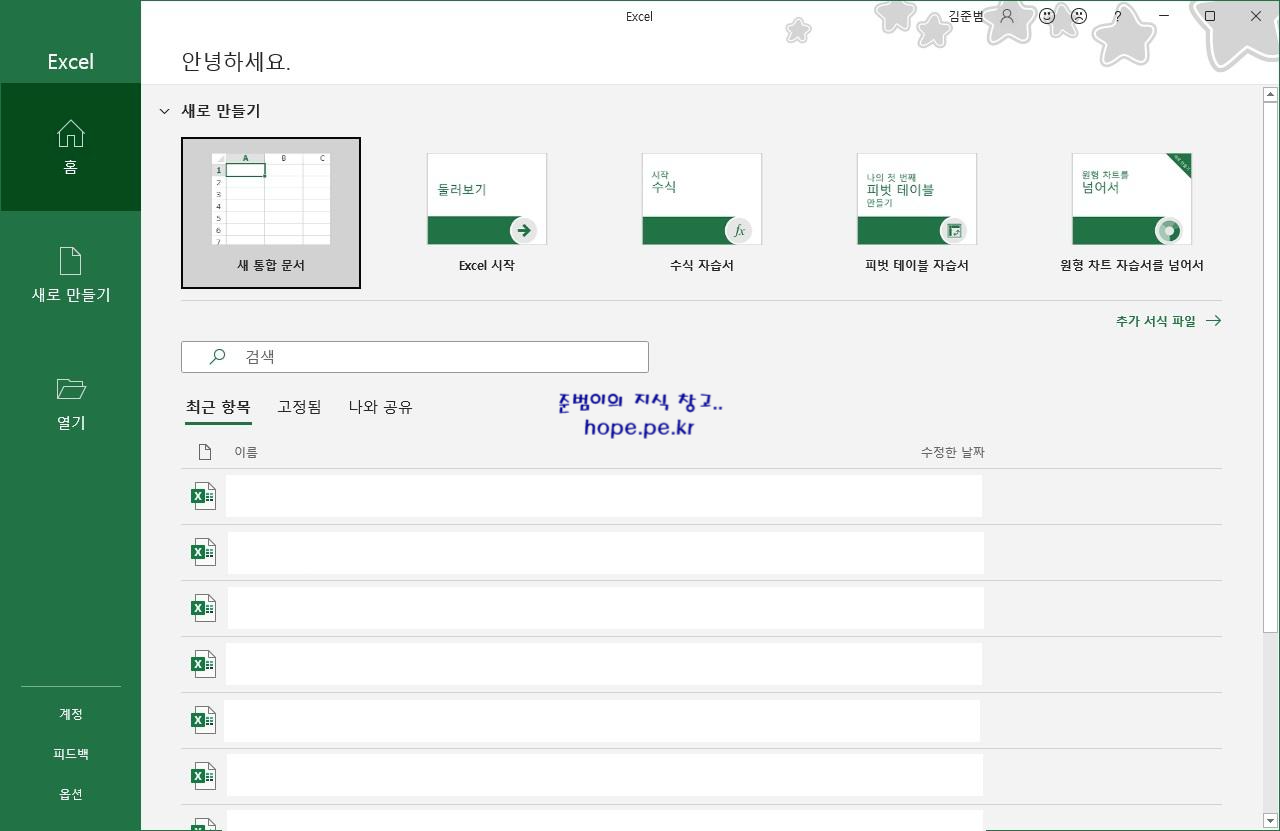The height and width of the screenshot is (831, 1280).
Task: Click the smiley face feedback icon
Action: [x=1047, y=16]
